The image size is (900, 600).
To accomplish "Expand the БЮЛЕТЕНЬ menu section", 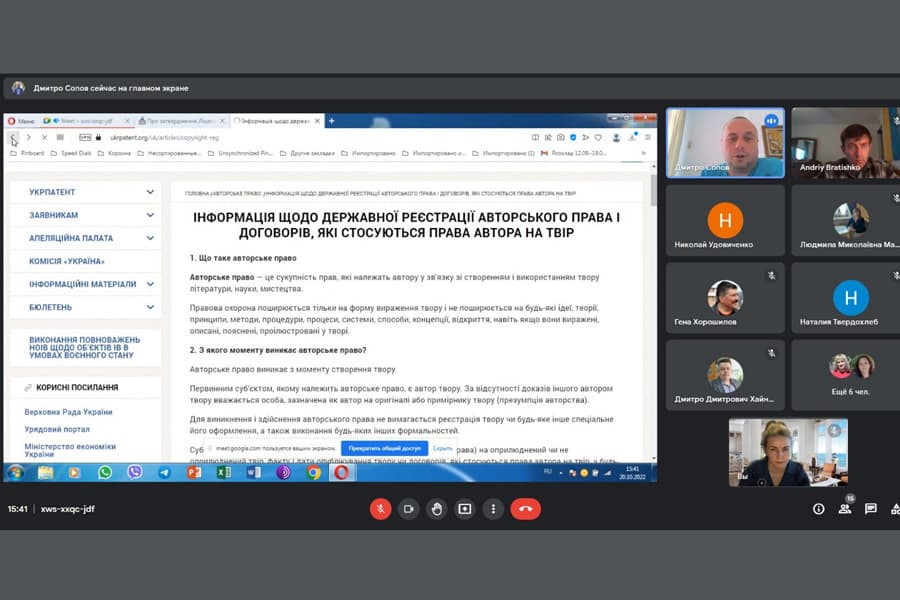I will (150, 307).
